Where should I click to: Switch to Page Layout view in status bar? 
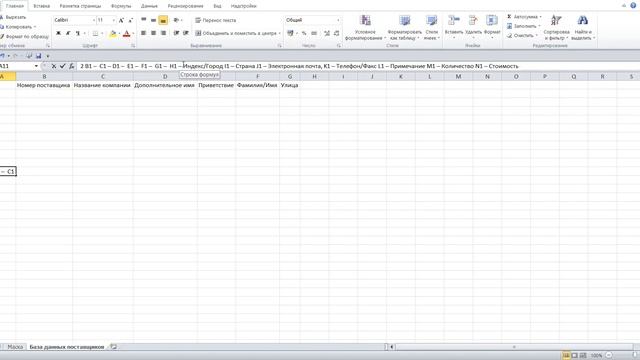coord(574,356)
